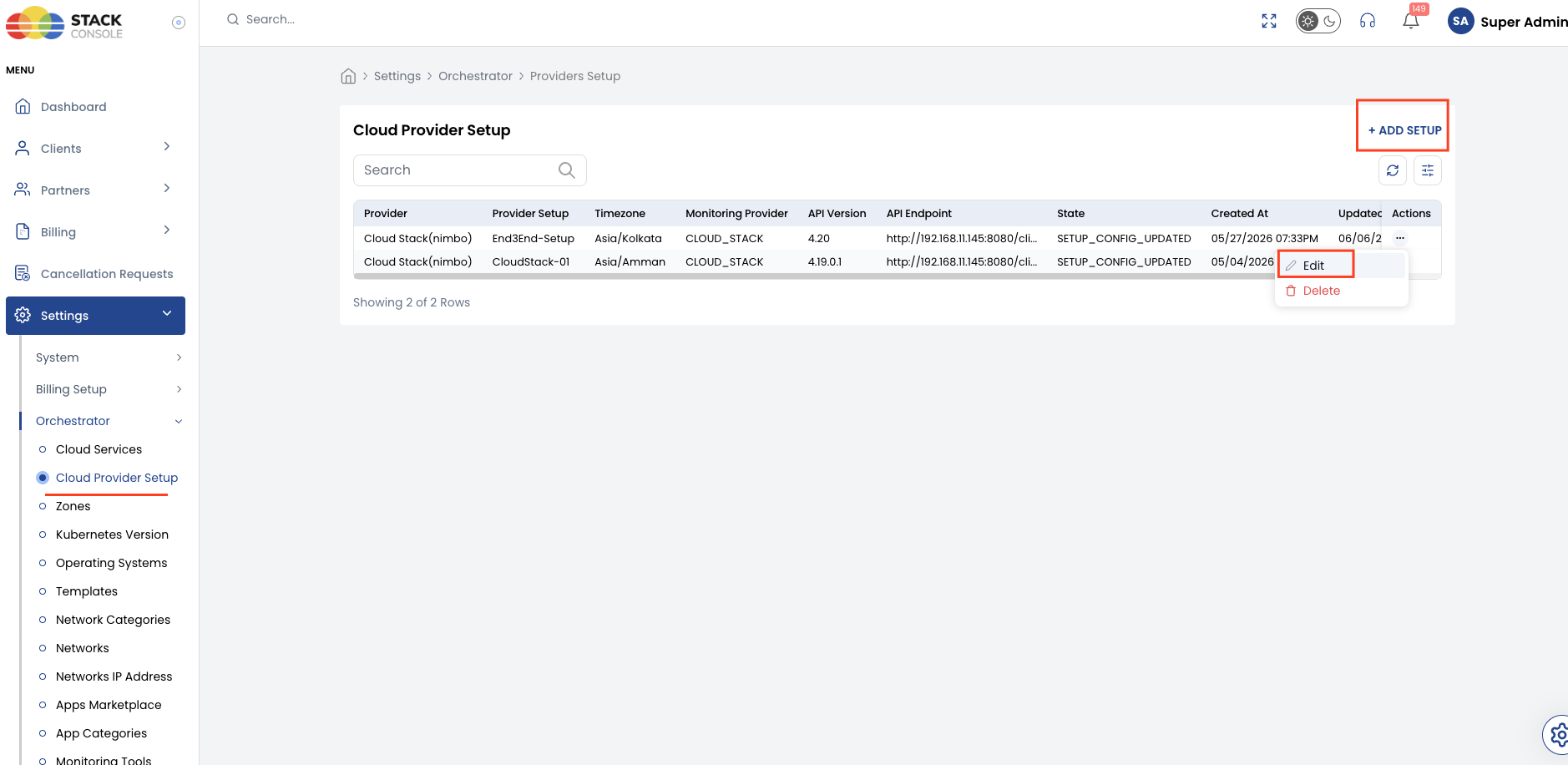The height and width of the screenshot is (765, 1568).
Task: Open Operating Systems menu item
Action: pos(111,563)
